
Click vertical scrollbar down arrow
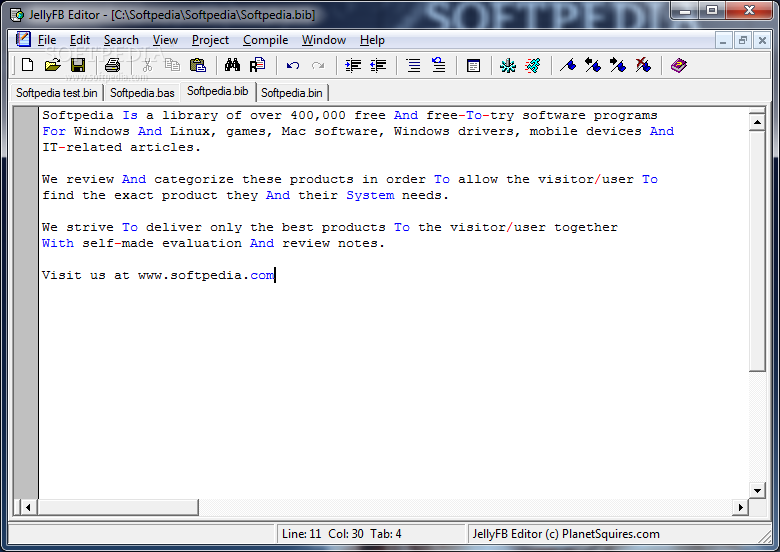[757, 490]
